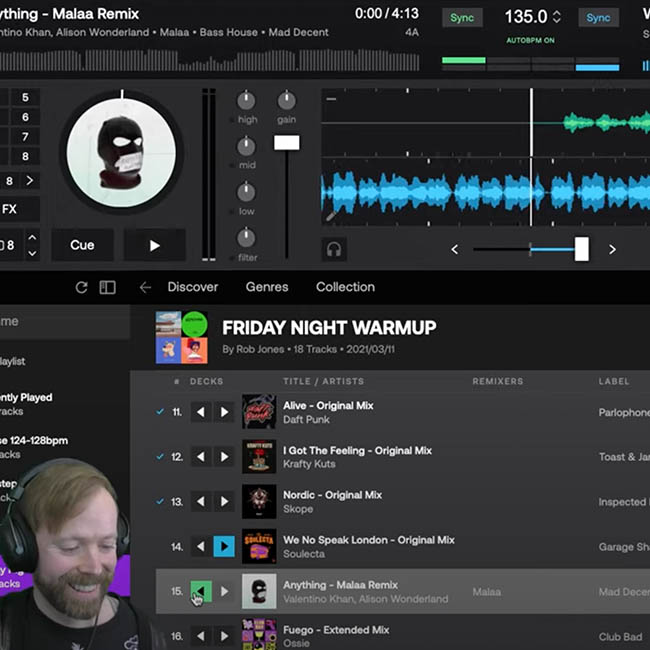Load Nordic Original Mix to left deck

(x=201, y=502)
